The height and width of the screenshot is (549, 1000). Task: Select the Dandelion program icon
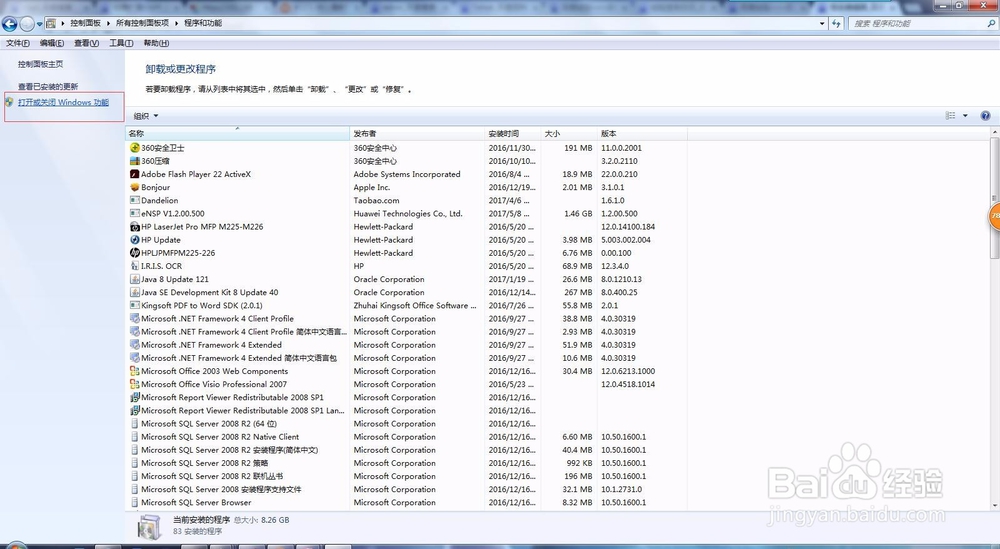pyautogui.click(x=135, y=200)
